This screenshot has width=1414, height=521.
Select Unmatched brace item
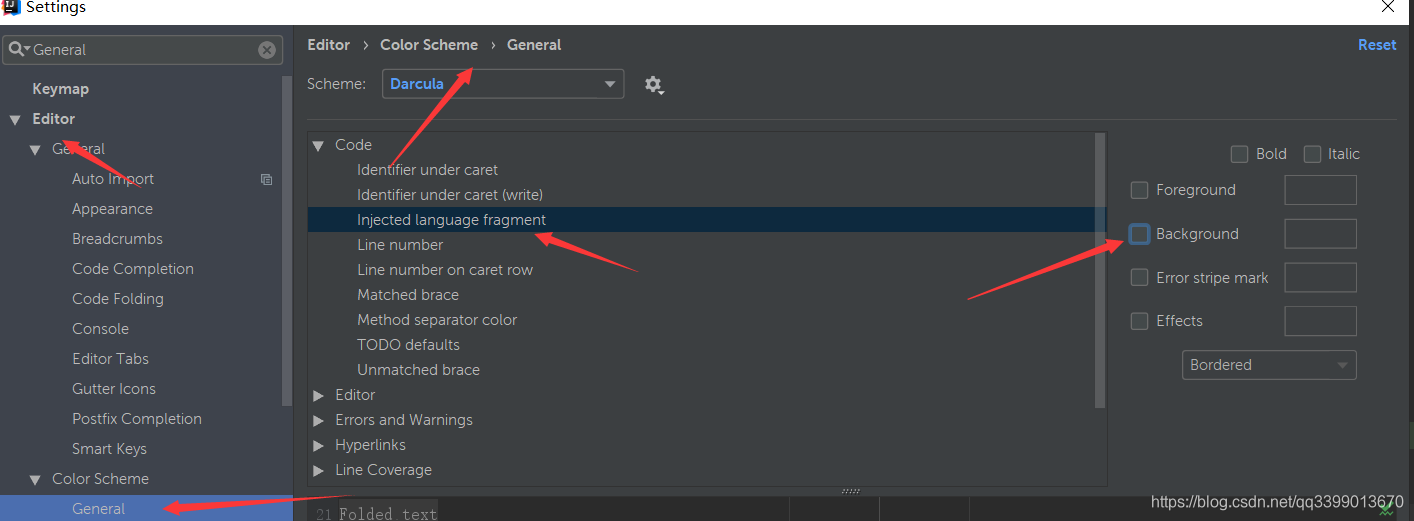(418, 370)
